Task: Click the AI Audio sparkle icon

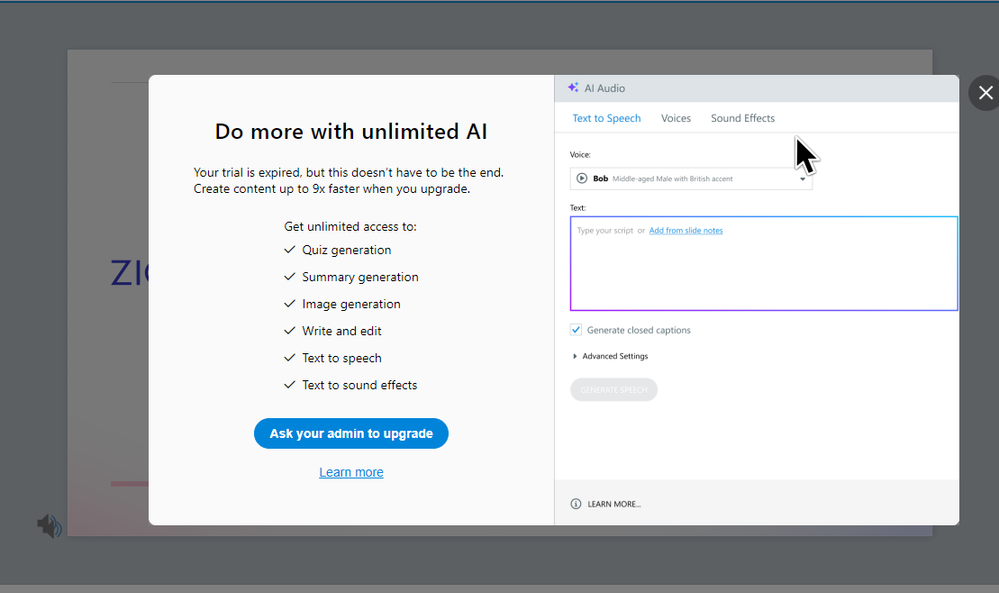Action: pyautogui.click(x=573, y=88)
